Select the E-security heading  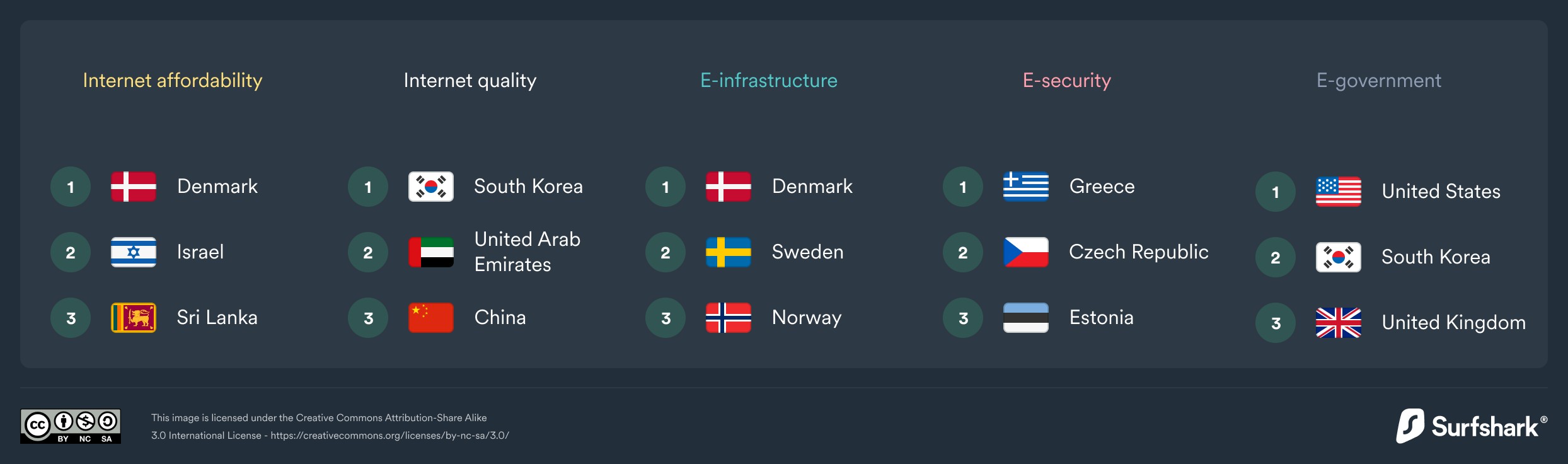(x=1067, y=81)
